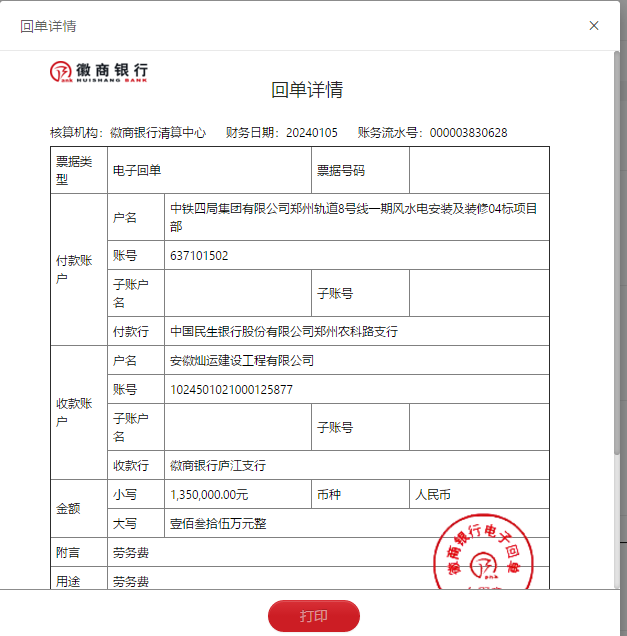Image resolution: width=627 pixels, height=636 pixels.
Task: Select the payer name 中铁四局集团有限公司 cell
Action: coord(355,217)
